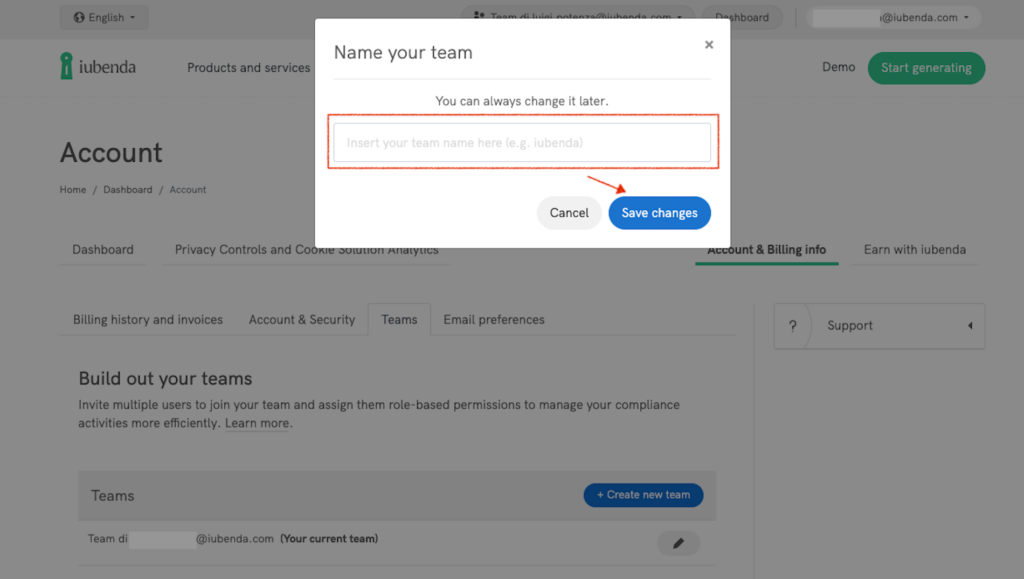The image size is (1024, 579).
Task: Click the Start generating button
Action: [926, 68]
